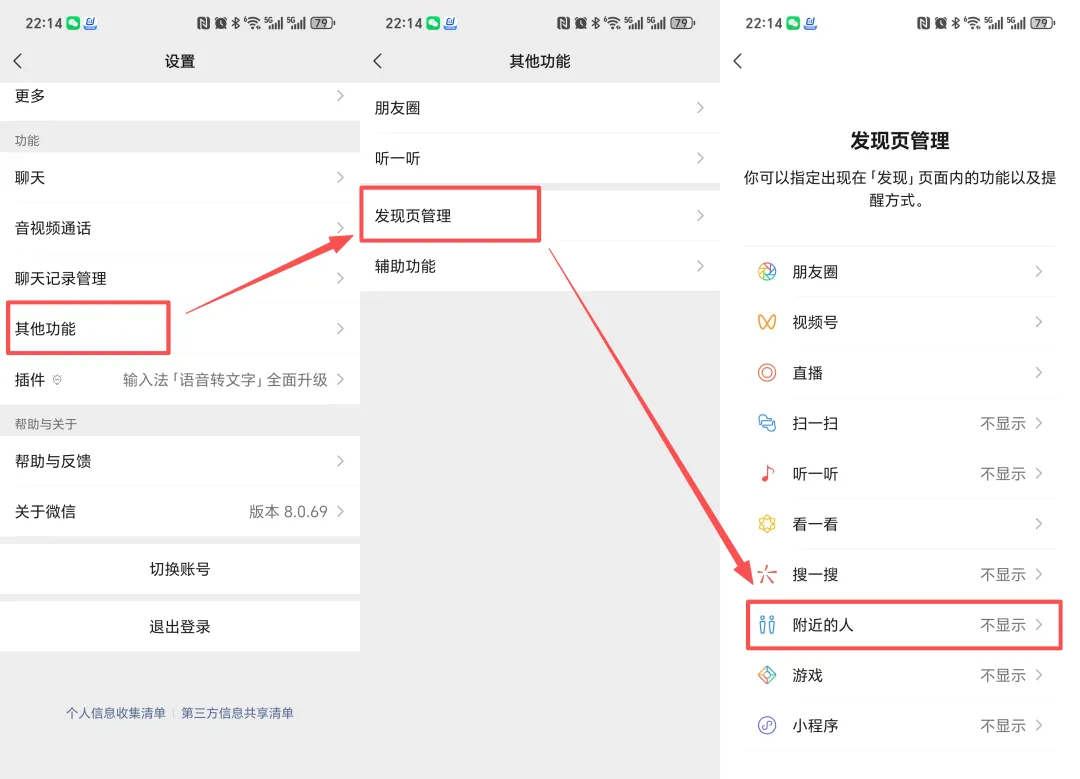1080x779 pixels.
Task: Open chevron on 附近的人 row
Action: point(1039,625)
